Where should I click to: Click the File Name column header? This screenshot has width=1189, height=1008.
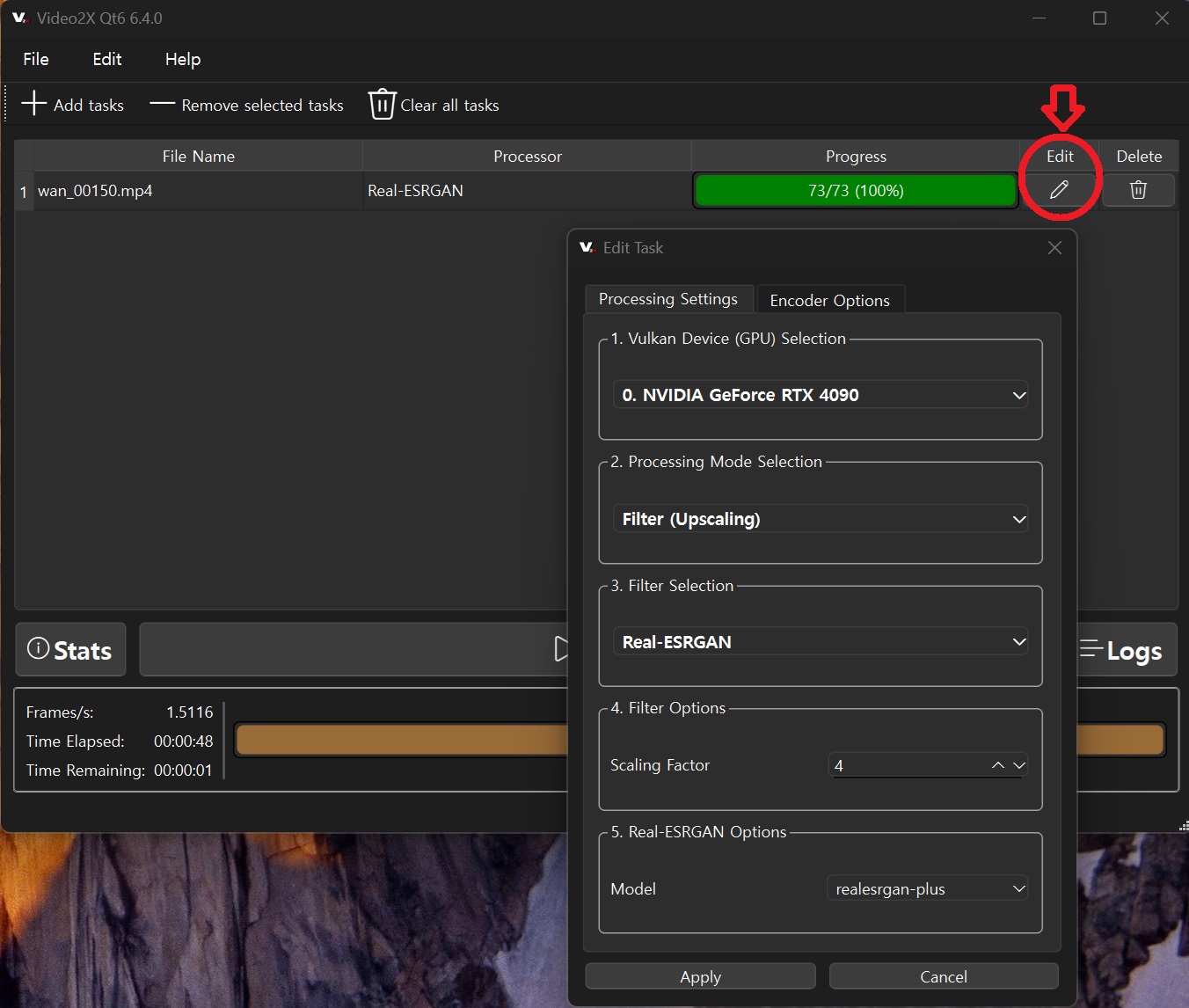(199, 156)
